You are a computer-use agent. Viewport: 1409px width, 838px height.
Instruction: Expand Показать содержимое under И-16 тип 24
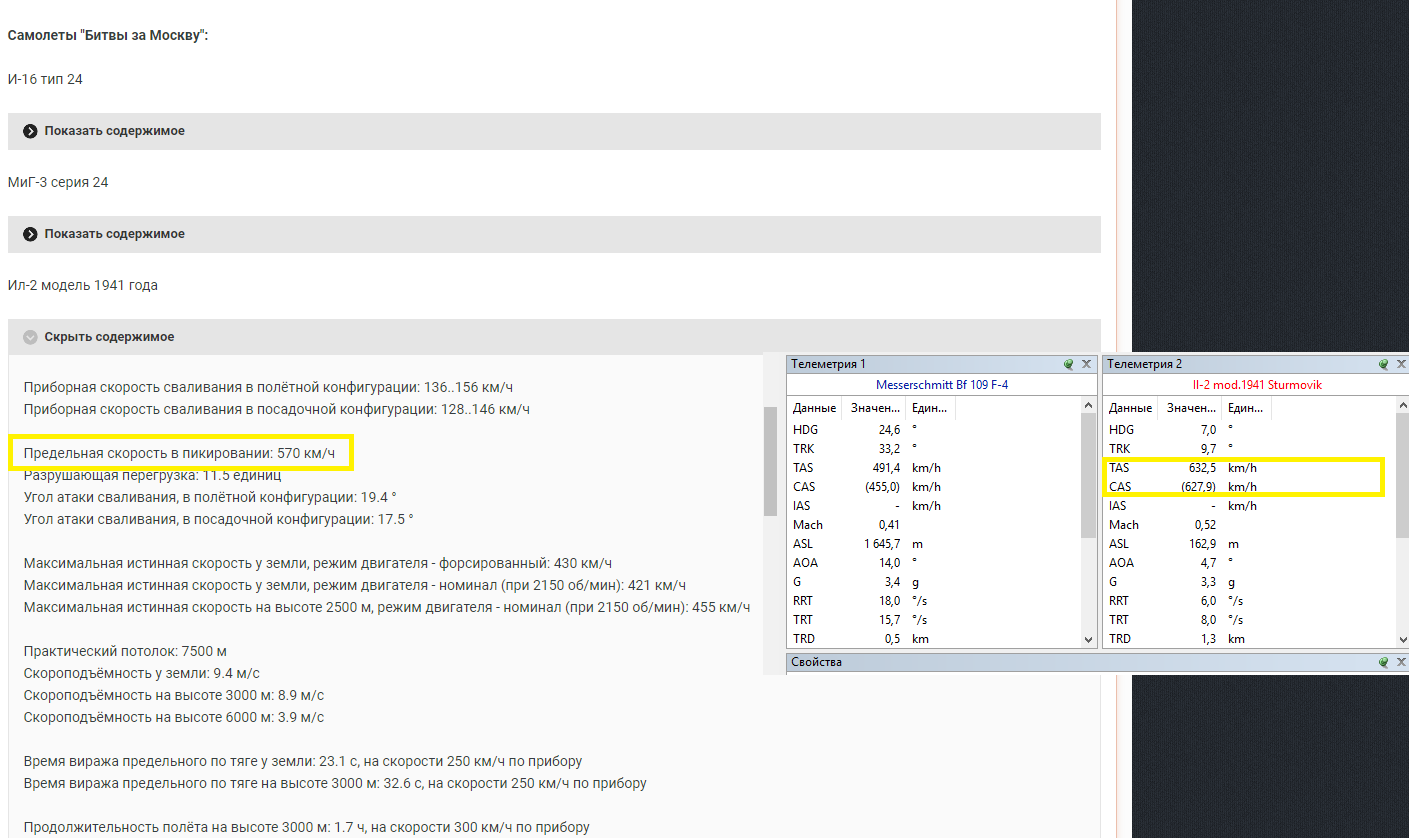click(114, 131)
